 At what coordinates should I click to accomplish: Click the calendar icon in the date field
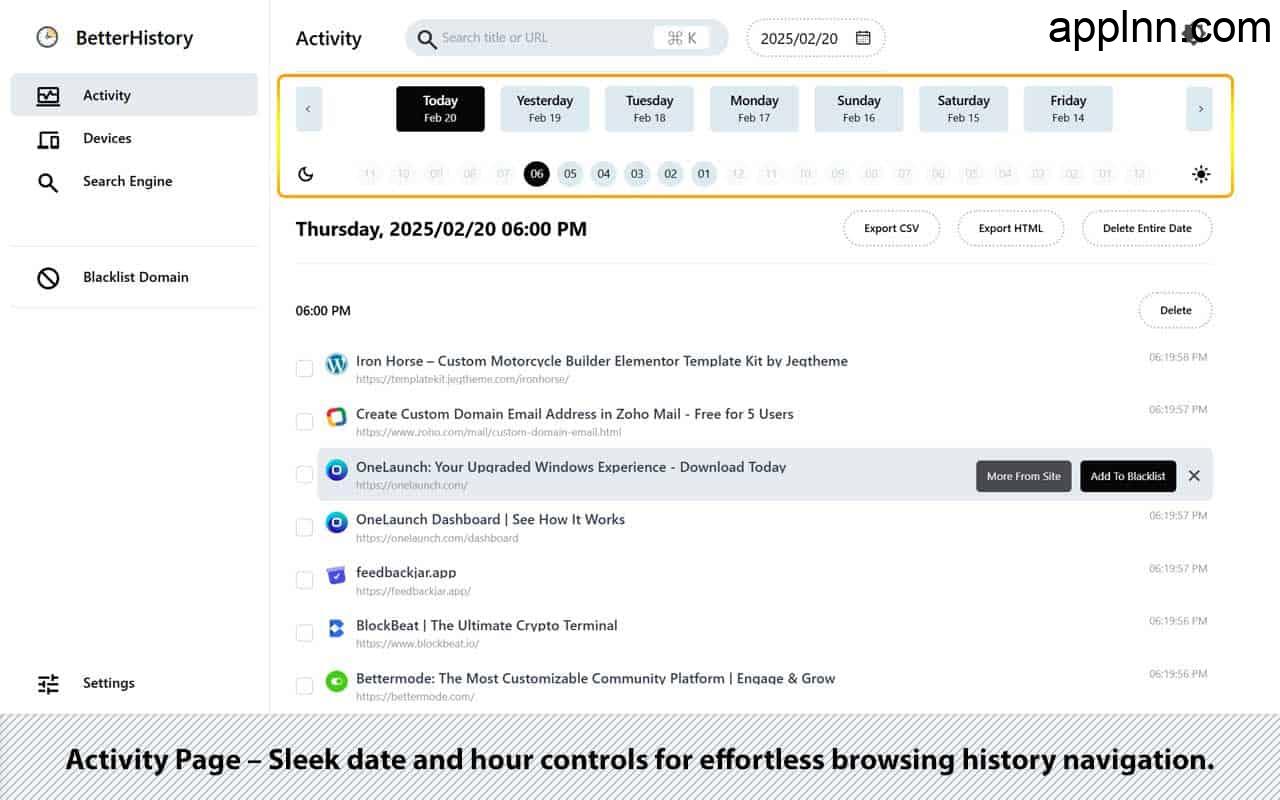tap(863, 38)
